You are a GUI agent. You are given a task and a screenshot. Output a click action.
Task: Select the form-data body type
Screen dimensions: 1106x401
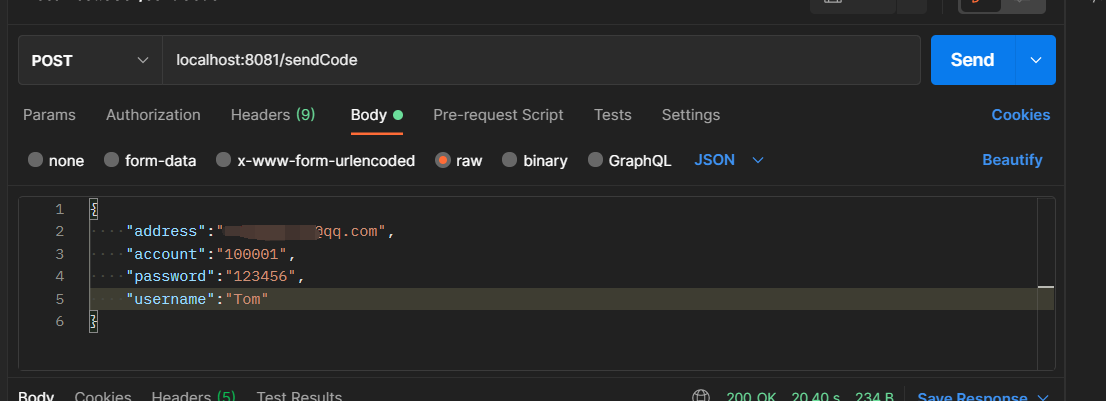pos(150,161)
